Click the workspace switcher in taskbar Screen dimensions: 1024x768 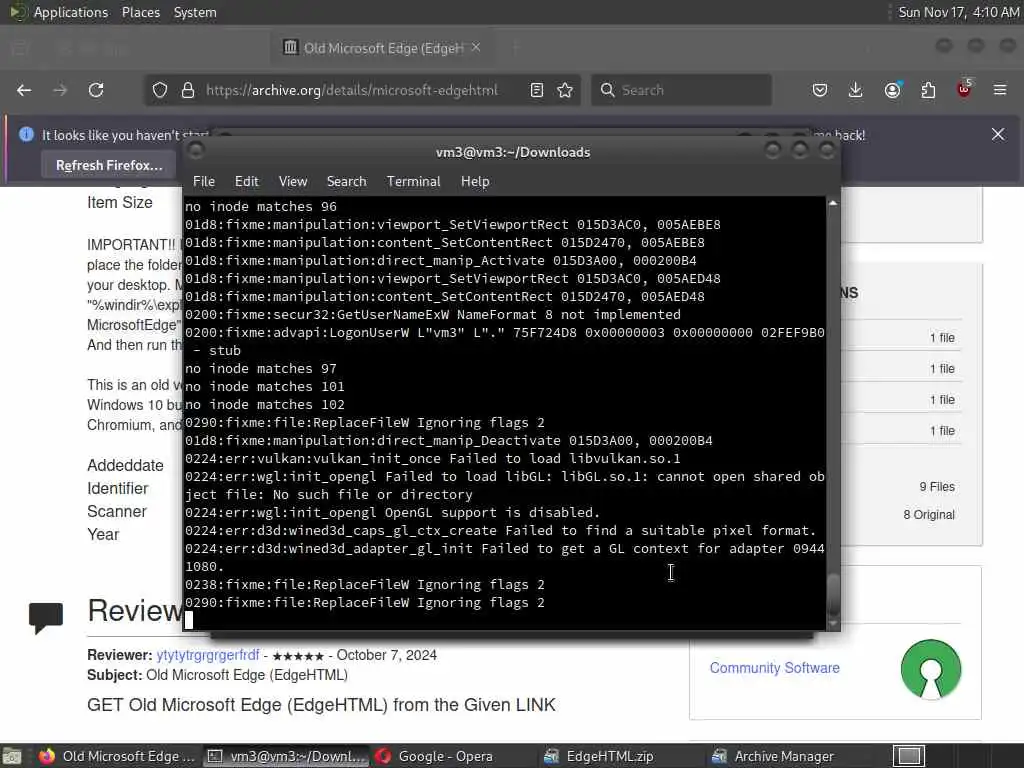909,756
